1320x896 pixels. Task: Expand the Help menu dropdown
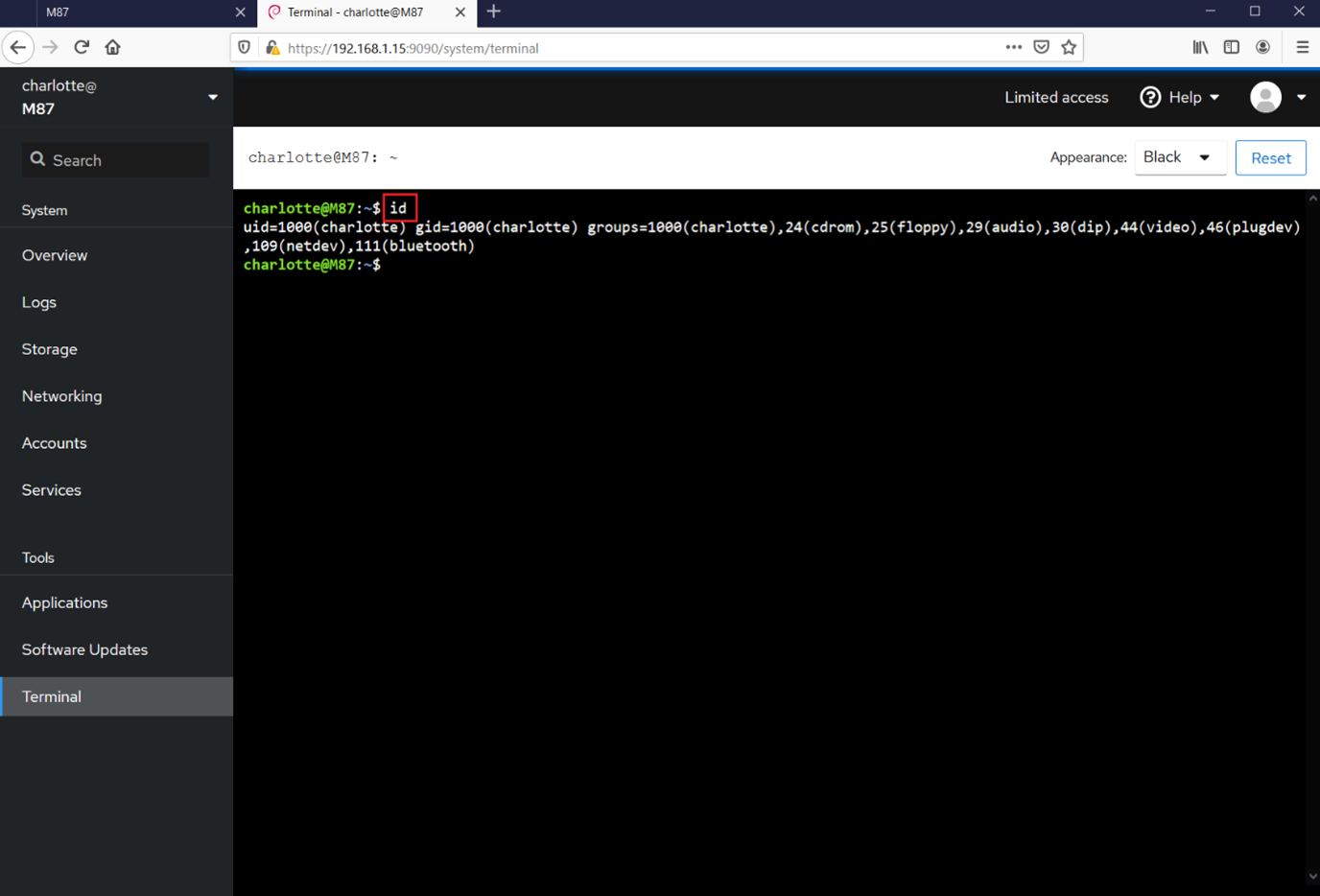click(x=1180, y=97)
